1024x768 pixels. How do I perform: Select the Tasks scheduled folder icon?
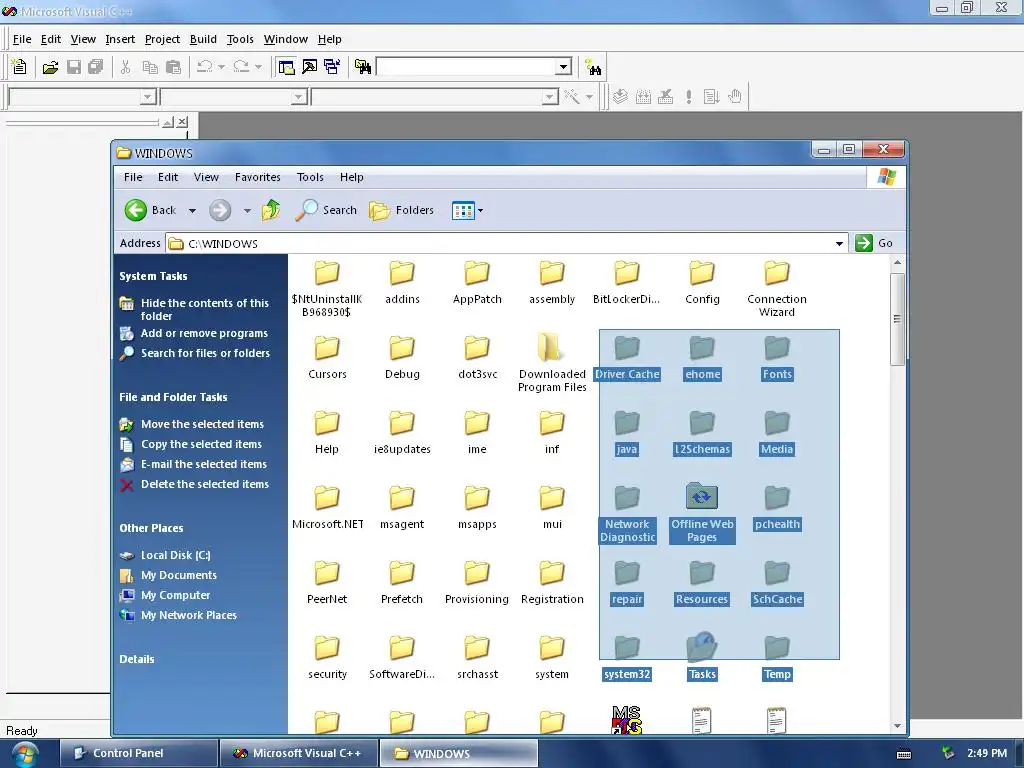(x=702, y=647)
